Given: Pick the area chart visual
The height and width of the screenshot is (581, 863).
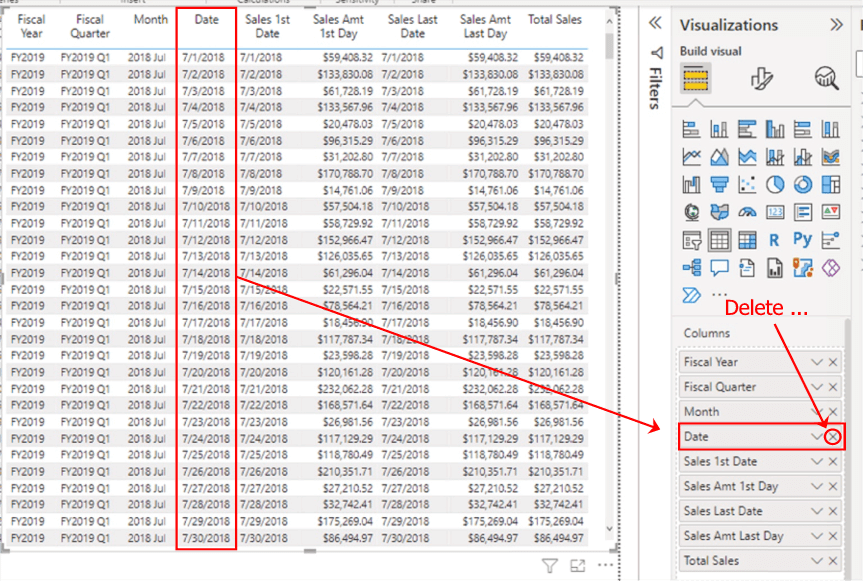Looking at the screenshot, I should coord(719,157).
